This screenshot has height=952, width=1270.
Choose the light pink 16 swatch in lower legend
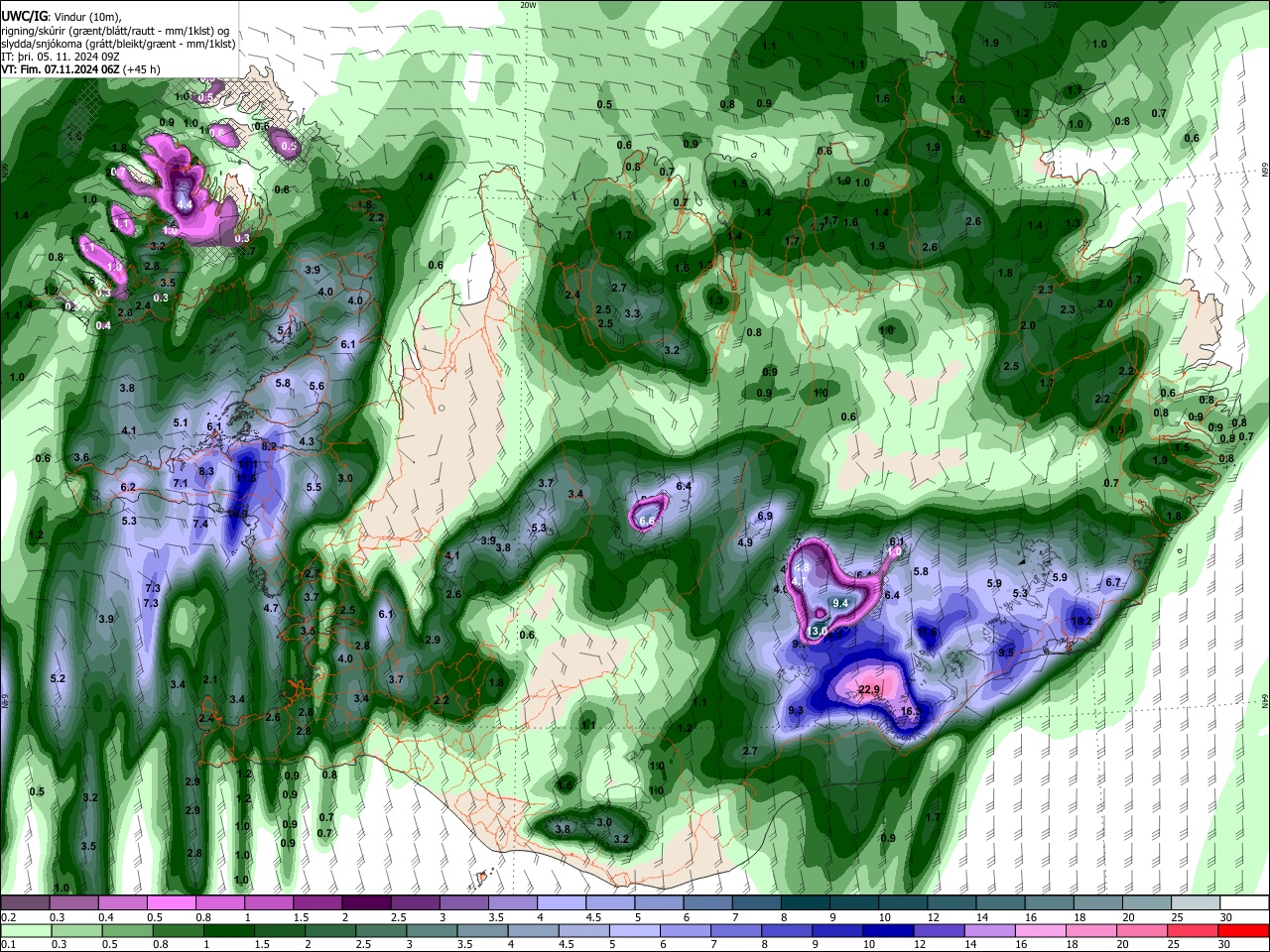[x=1040, y=930]
